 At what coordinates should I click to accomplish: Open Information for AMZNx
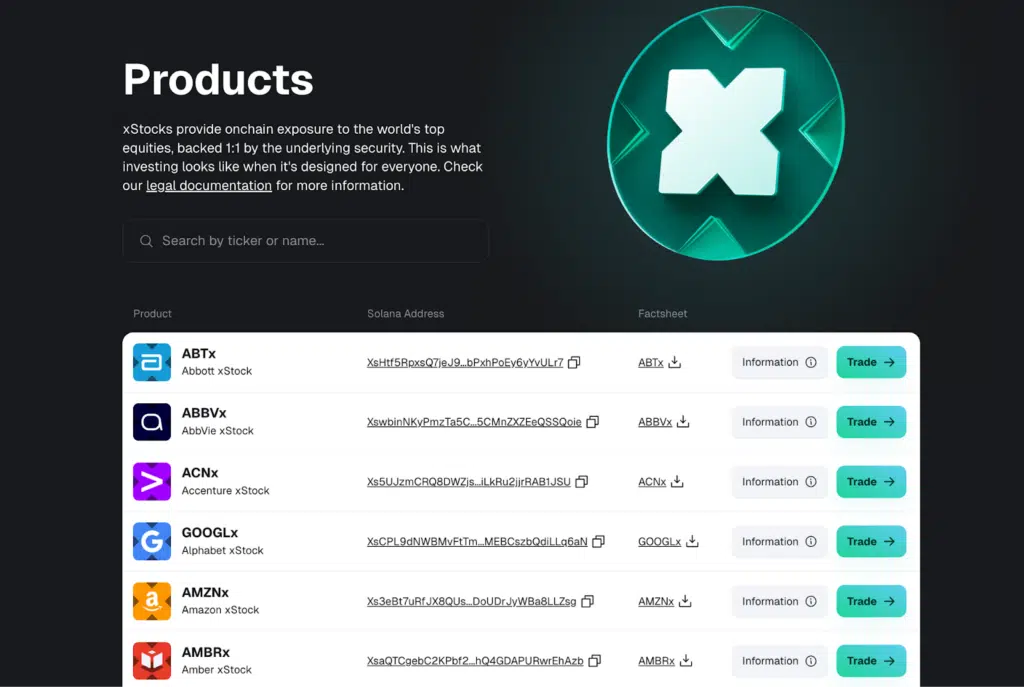(779, 601)
